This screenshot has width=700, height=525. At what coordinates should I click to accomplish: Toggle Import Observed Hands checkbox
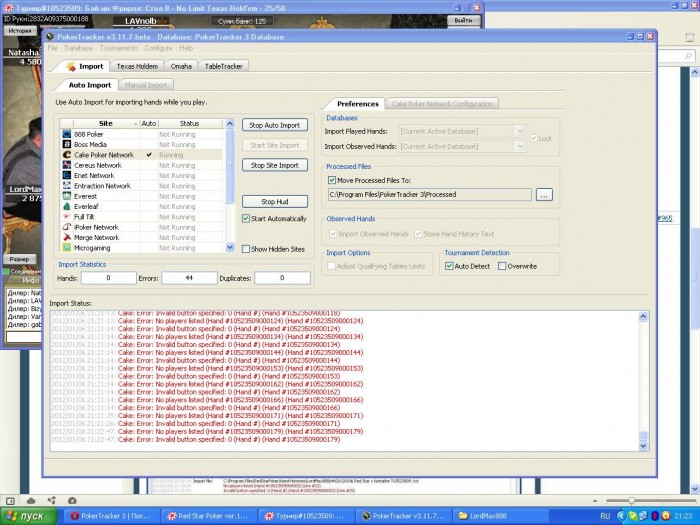[333, 233]
